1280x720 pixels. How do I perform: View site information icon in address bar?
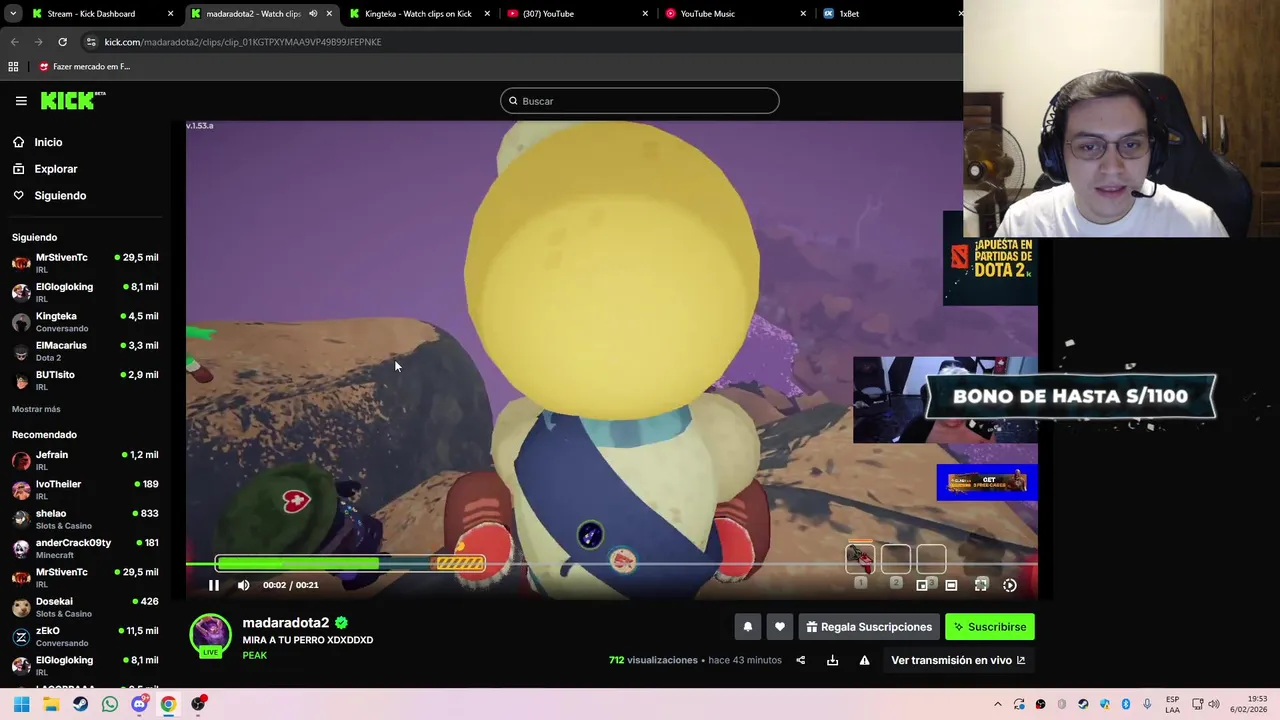[x=91, y=42]
